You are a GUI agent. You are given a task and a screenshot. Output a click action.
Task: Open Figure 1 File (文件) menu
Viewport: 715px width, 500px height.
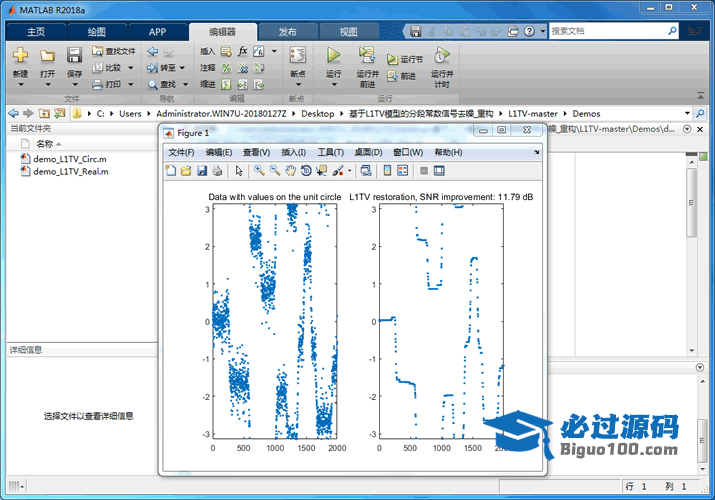pyautogui.click(x=181, y=153)
